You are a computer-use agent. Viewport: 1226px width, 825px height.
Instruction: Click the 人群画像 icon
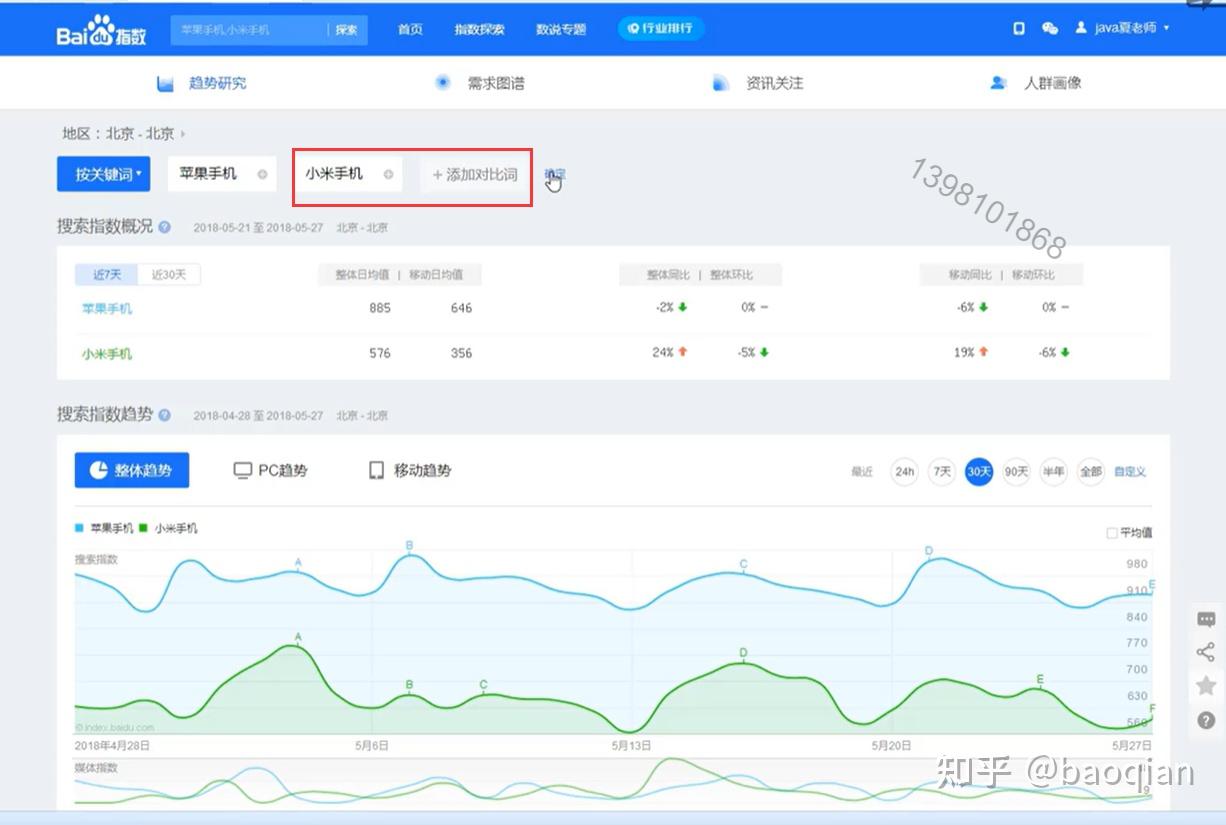point(998,84)
